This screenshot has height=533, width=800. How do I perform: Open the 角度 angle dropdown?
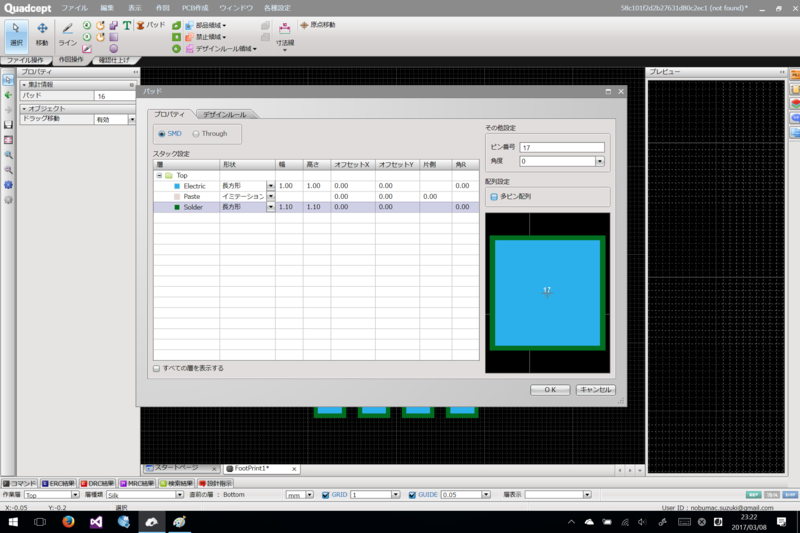[x=599, y=161]
